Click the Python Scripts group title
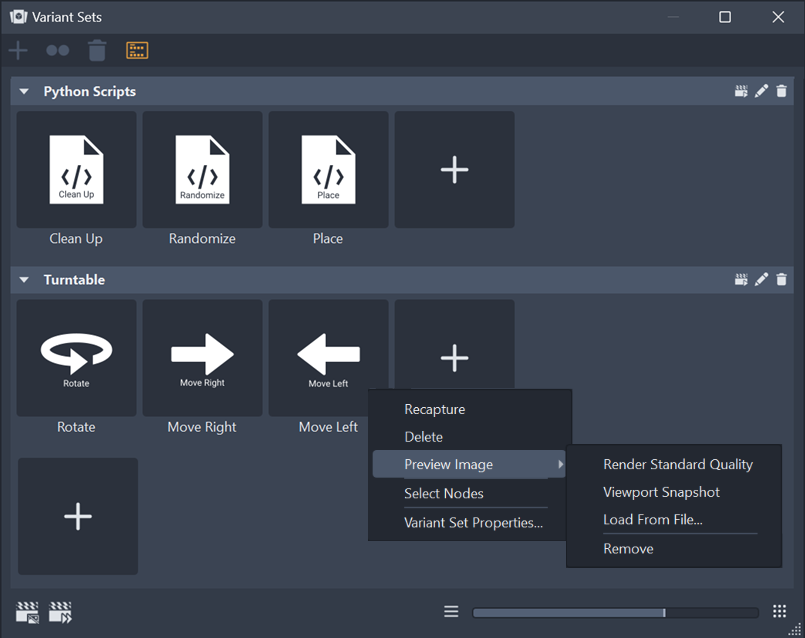This screenshot has height=638, width=805. coord(90,91)
